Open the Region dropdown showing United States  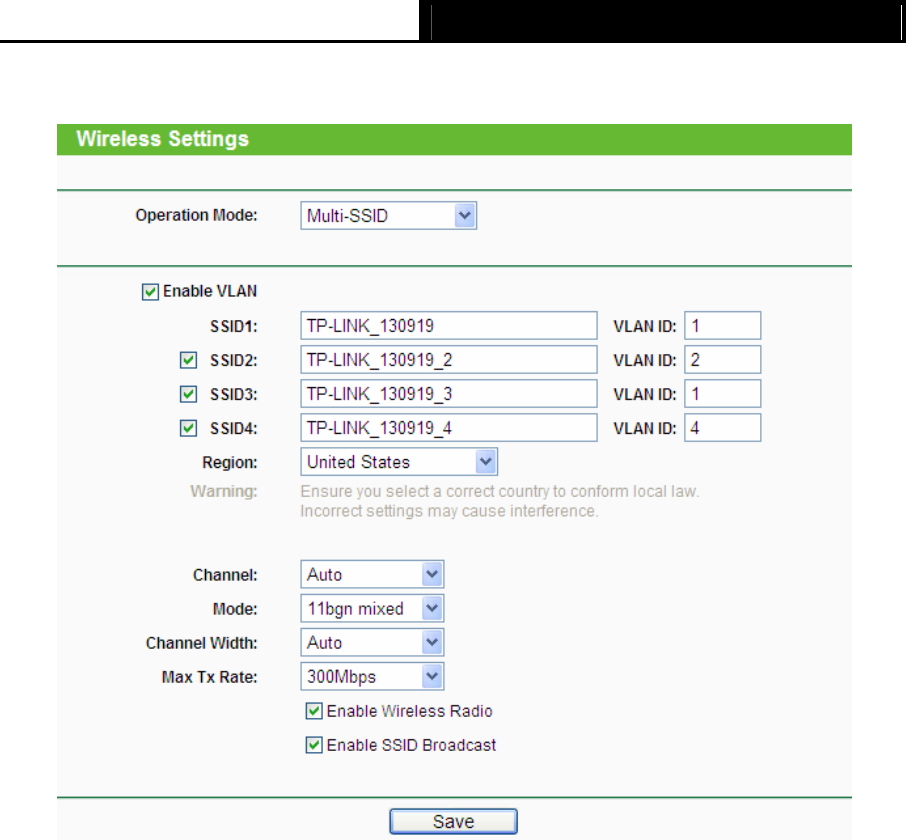click(x=399, y=462)
